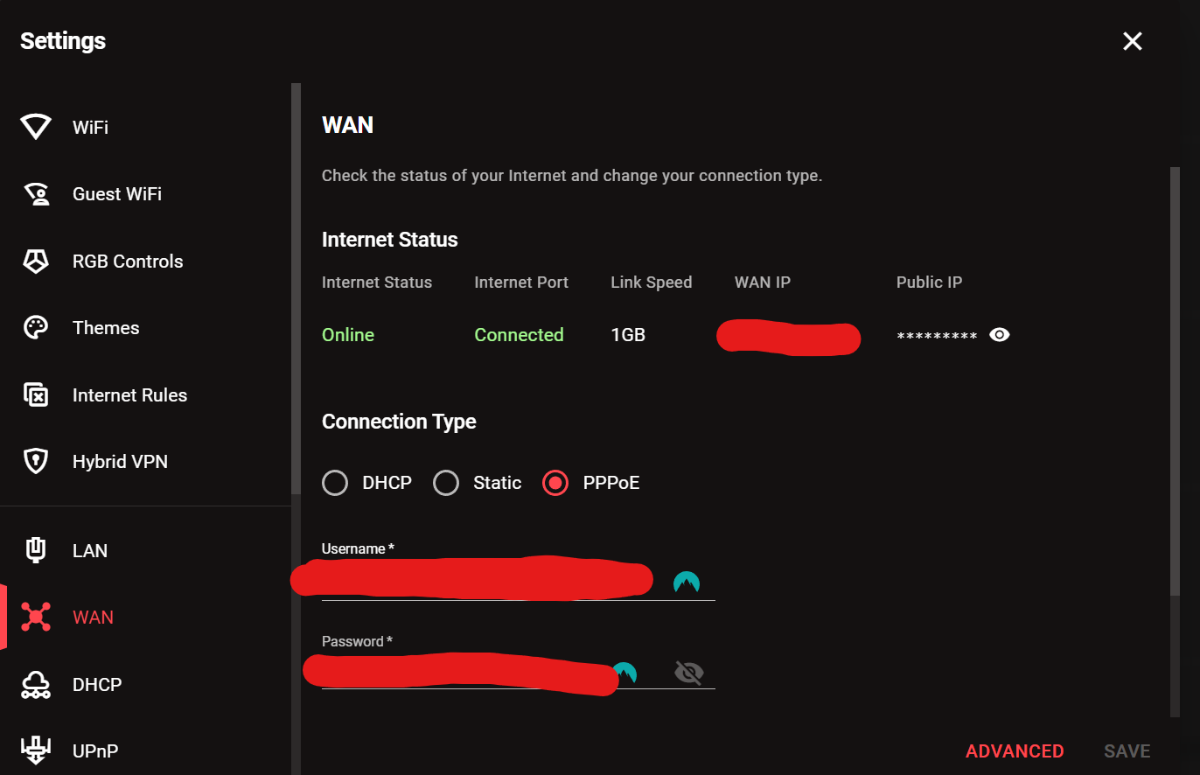
Task: Open the Hybrid VPN shield icon
Action: (36, 461)
